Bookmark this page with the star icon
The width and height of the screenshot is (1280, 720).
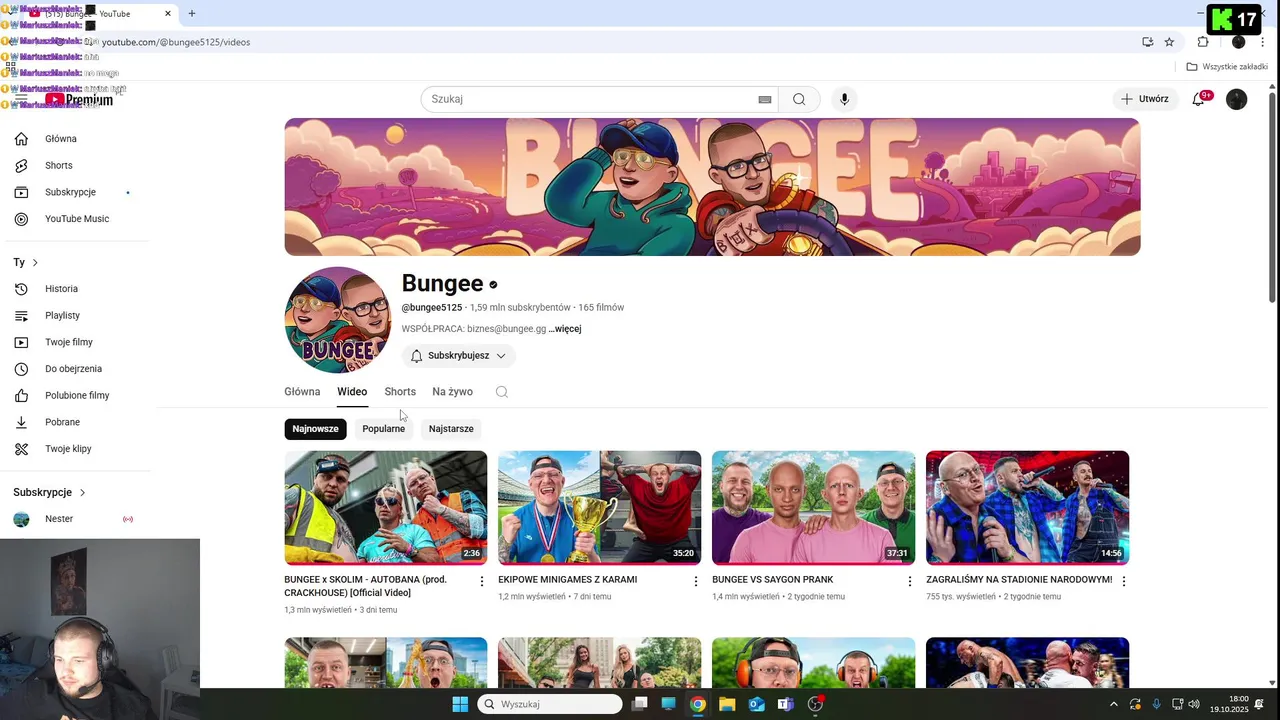[x=1169, y=42]
